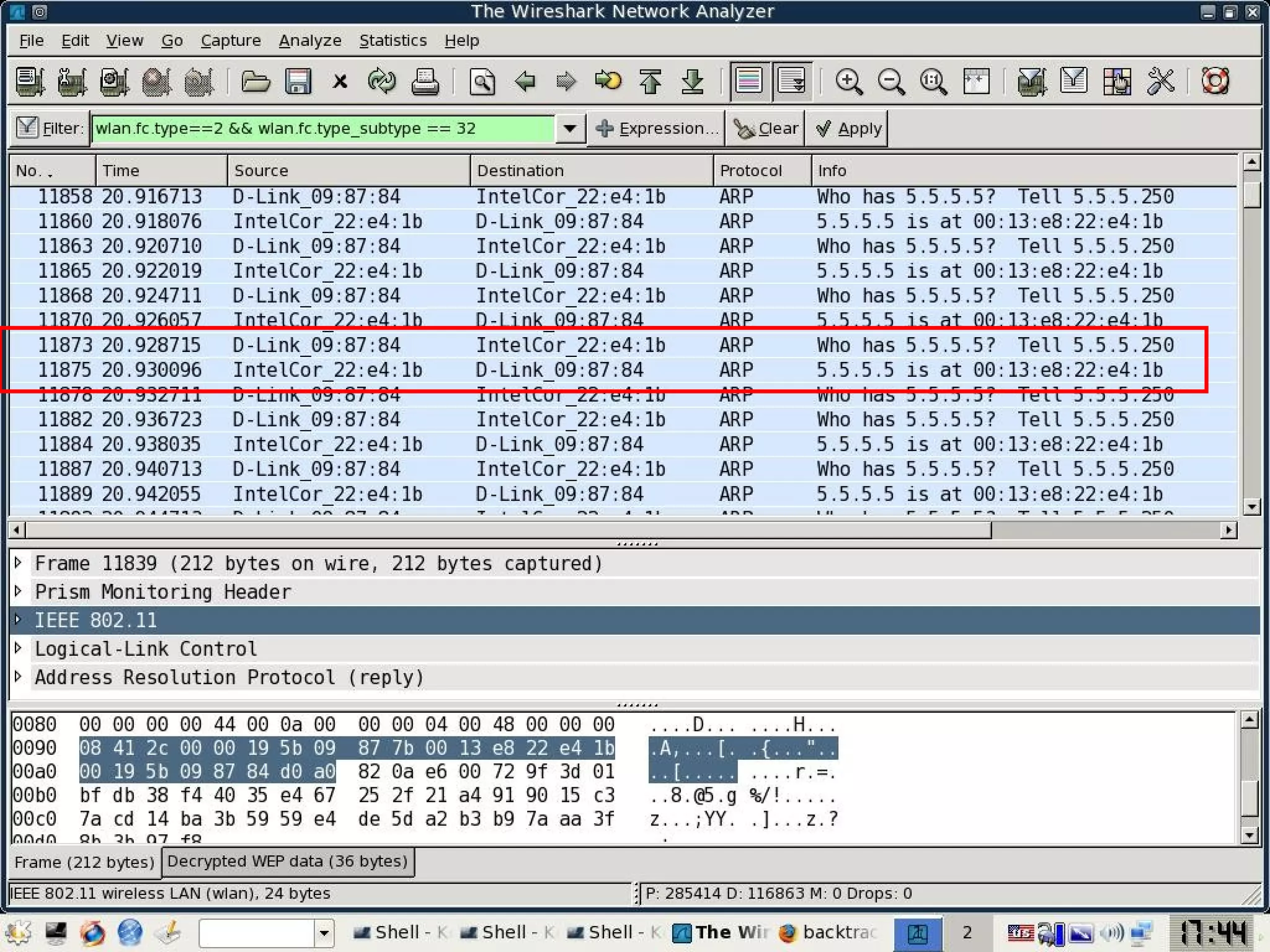1270x952 pixels.
Task: Click the Find packet magnifier icon
Action: pyautogui.click(x=482, y=81)
